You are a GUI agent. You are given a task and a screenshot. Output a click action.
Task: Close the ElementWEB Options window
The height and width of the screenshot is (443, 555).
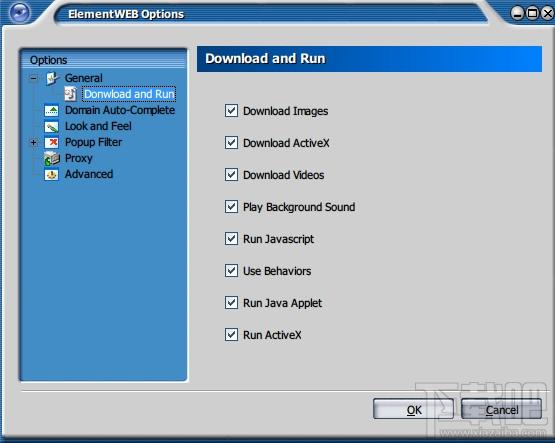pos(548,13)
